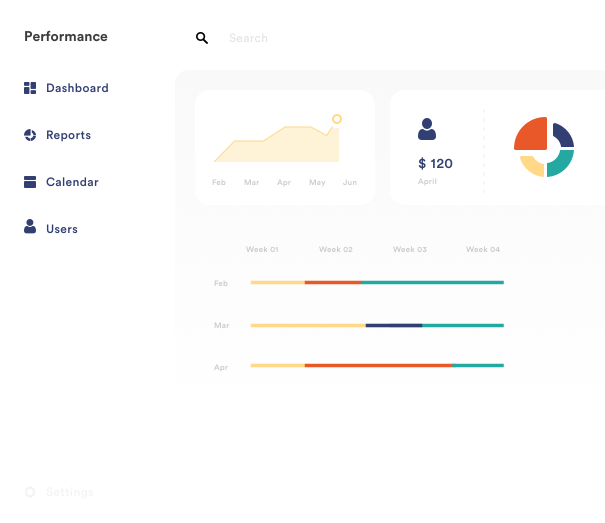
Task: Click the Calendar icon in sidebar
Action: tap(30, 182)
